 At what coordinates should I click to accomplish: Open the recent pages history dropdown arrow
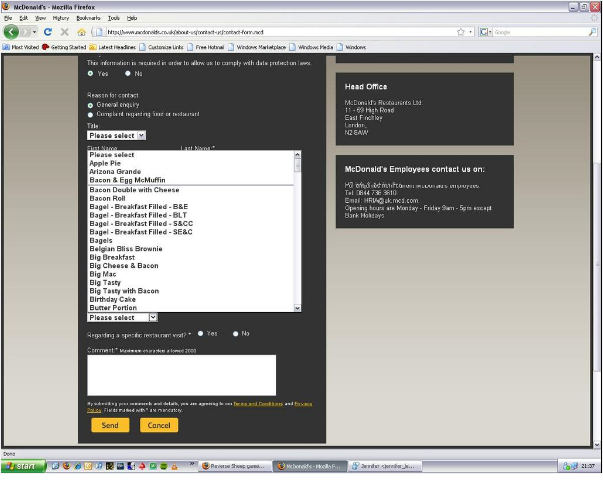[x=34, y=32]
